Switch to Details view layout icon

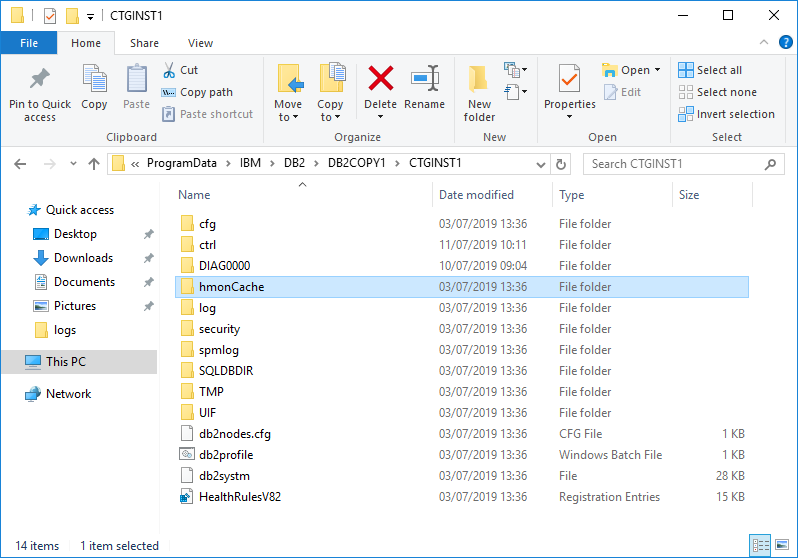pos(760,545)
